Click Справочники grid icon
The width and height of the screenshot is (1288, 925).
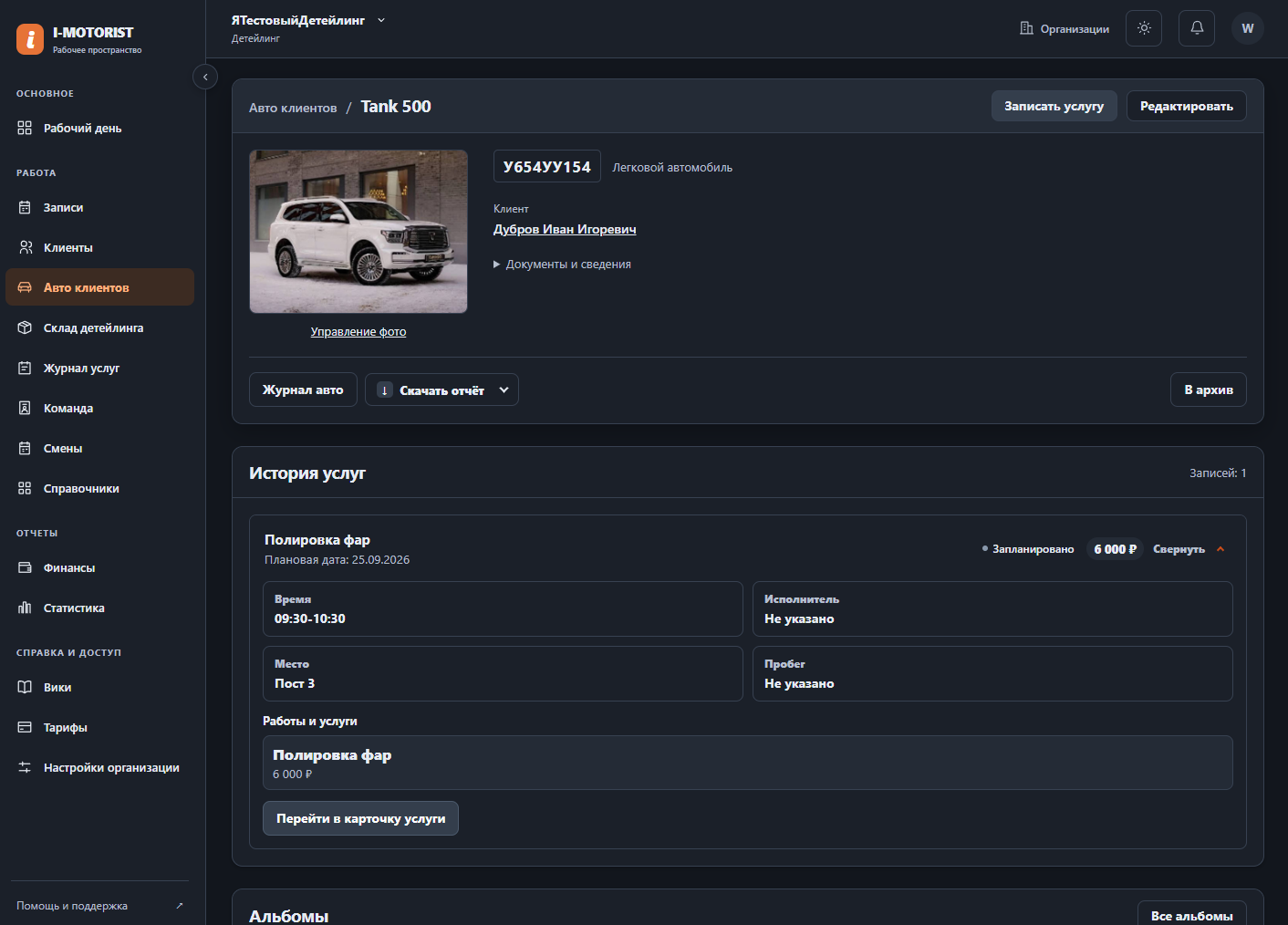pos(25,488)
